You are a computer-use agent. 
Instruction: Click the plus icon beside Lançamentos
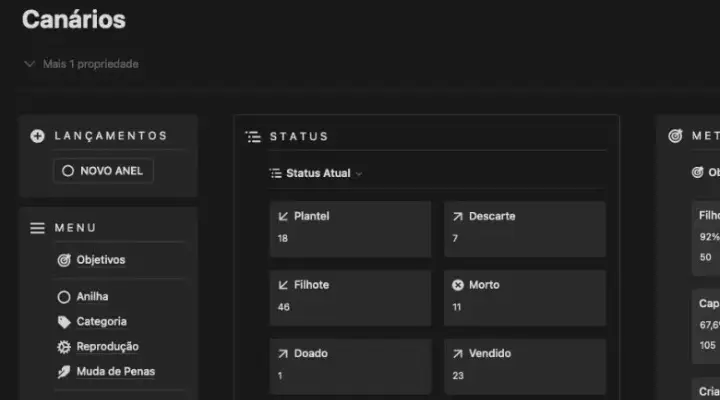(38, 136)
